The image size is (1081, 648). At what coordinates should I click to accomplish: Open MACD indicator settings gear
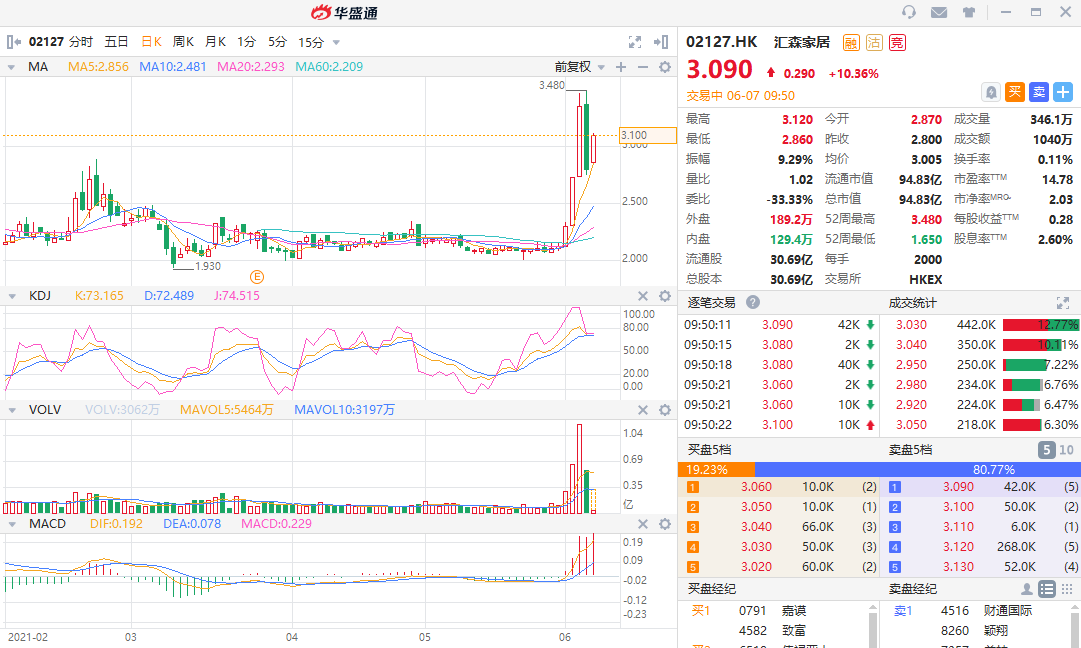[665, 524]
